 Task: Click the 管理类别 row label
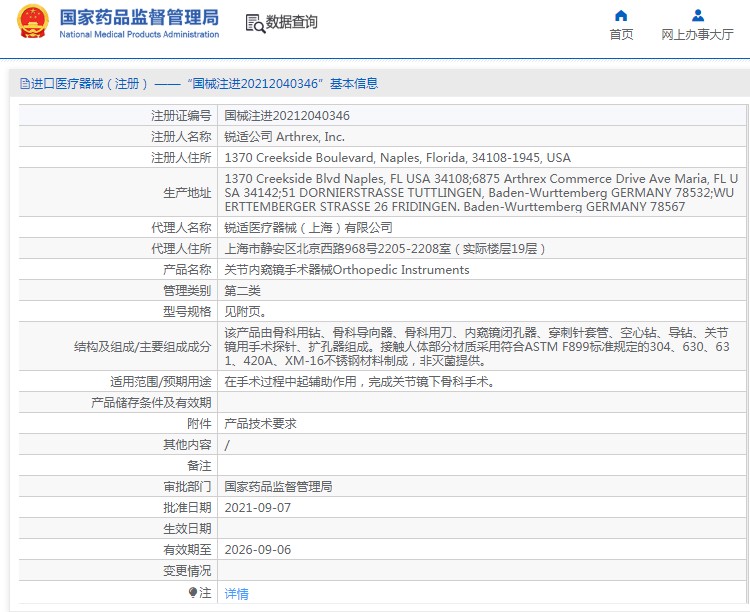(x=188, y=290)
